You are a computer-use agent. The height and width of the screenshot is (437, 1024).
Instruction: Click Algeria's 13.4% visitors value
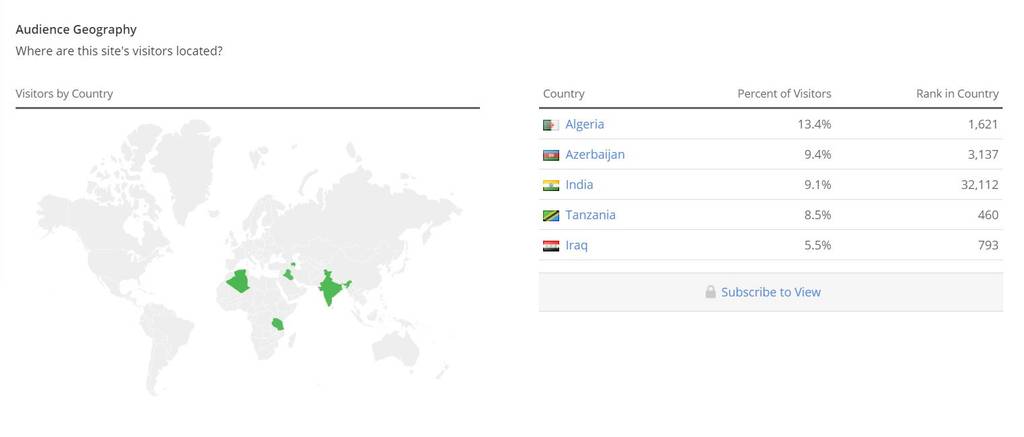(x=814, y=124)
